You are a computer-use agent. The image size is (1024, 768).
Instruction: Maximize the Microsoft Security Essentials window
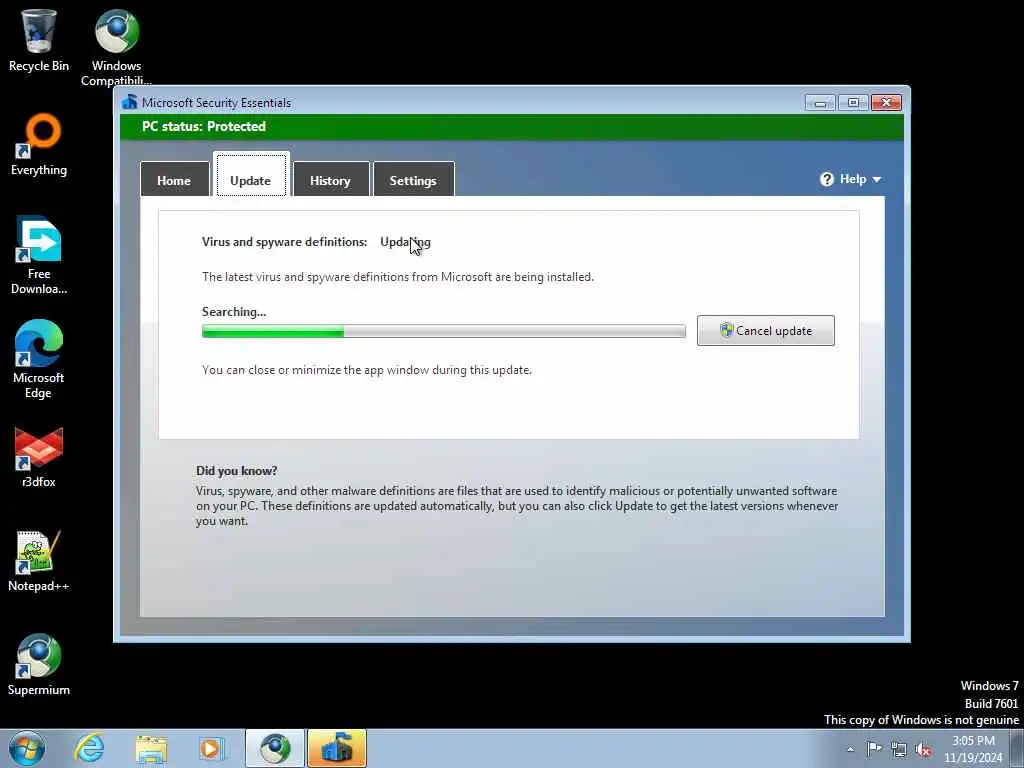pyautogui.click(x=853, y=103)
